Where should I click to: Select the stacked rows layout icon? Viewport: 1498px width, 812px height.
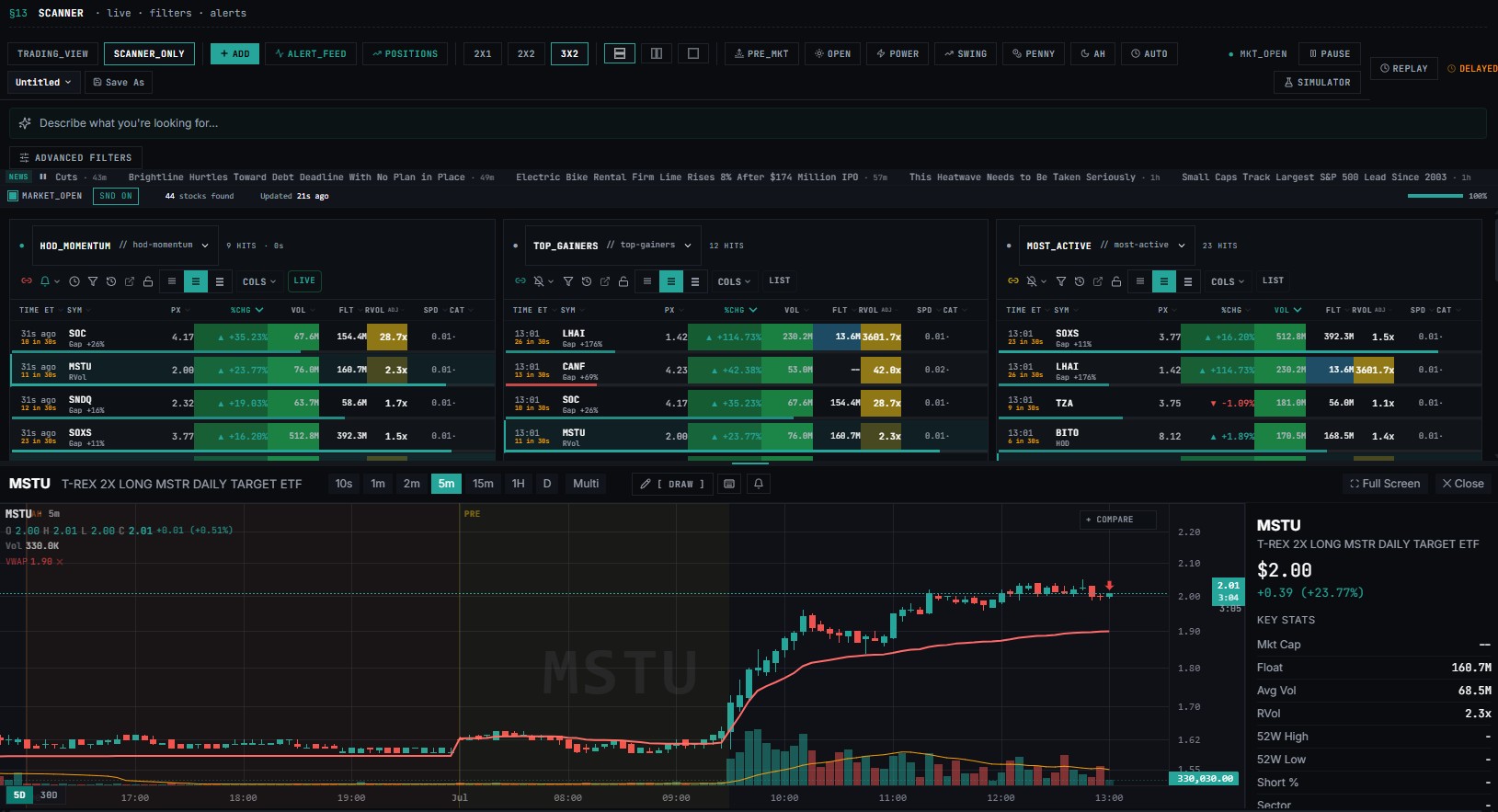(x=620, y=53)
